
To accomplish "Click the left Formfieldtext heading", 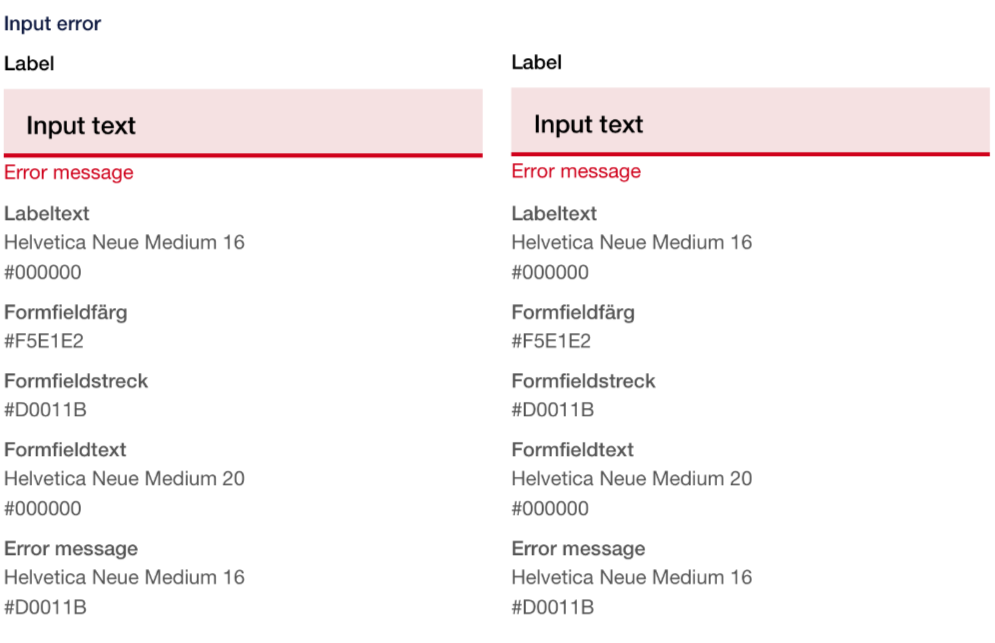I will point(65,450).
